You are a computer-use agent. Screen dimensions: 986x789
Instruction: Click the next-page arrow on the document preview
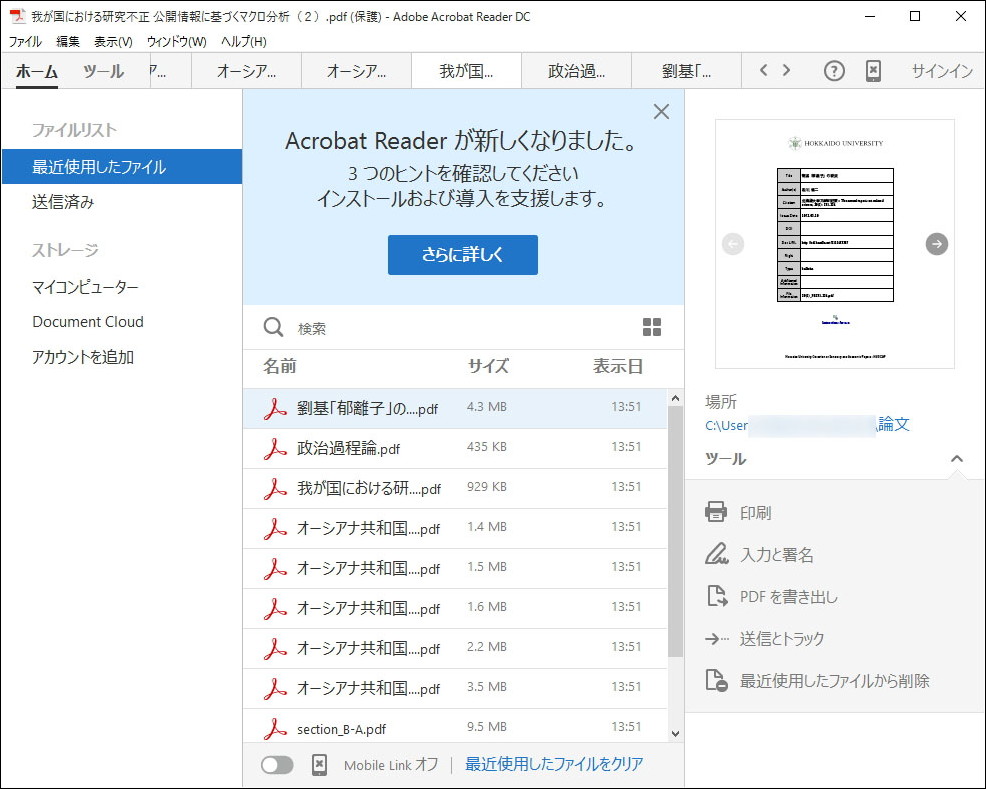(x=936, y=243)
